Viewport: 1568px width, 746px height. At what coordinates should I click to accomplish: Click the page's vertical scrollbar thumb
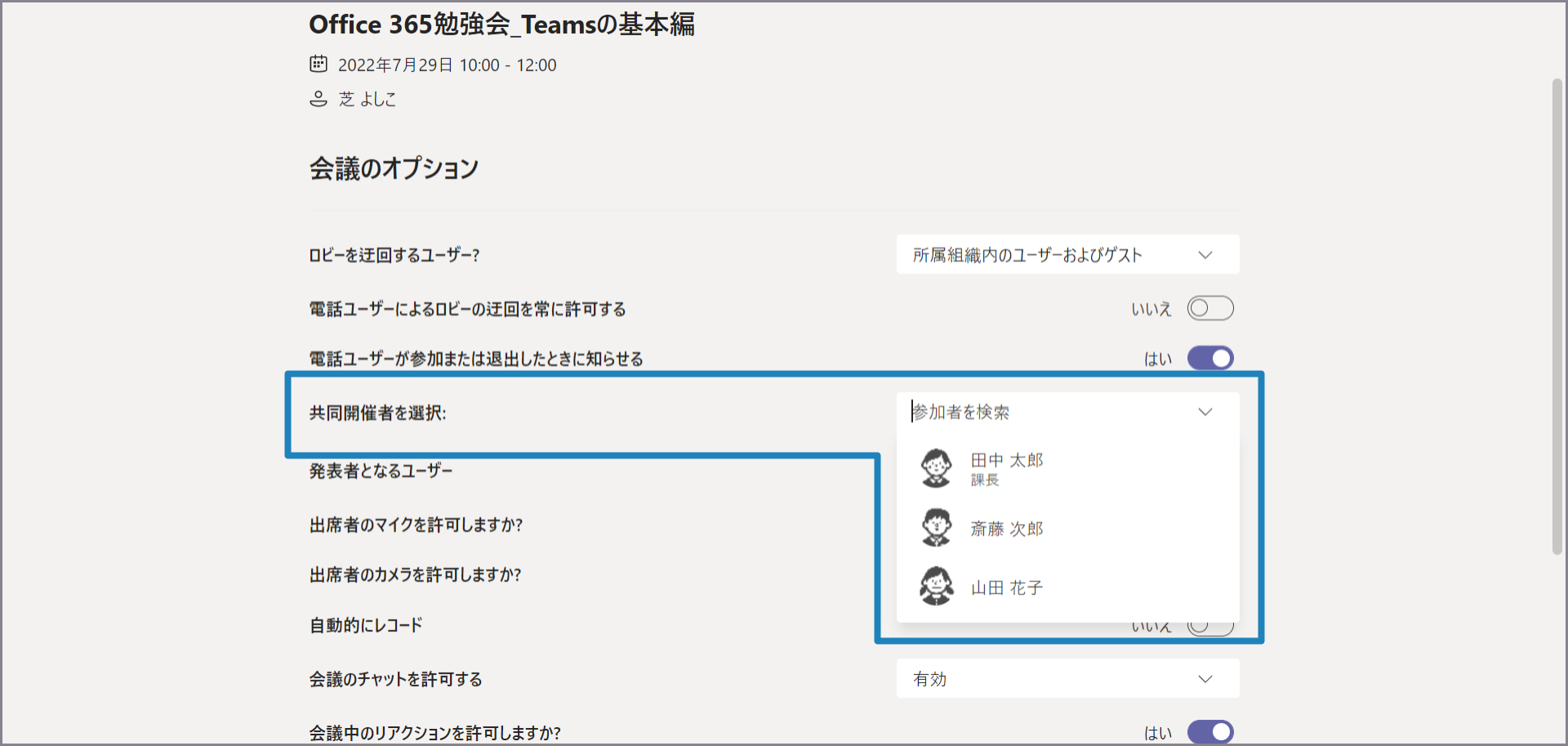(1557, 317)
